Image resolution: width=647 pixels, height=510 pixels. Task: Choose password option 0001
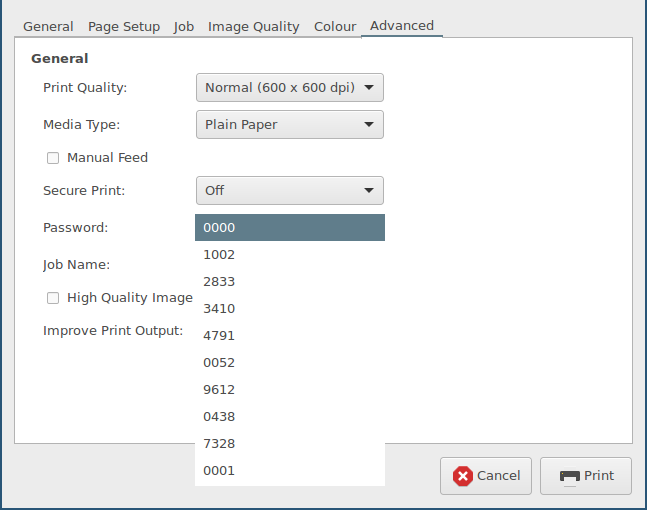(x=290, y=471)
